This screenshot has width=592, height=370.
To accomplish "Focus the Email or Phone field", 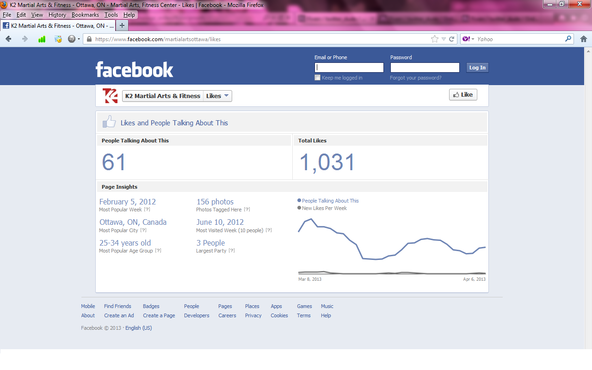I will (x=349, y=67).
